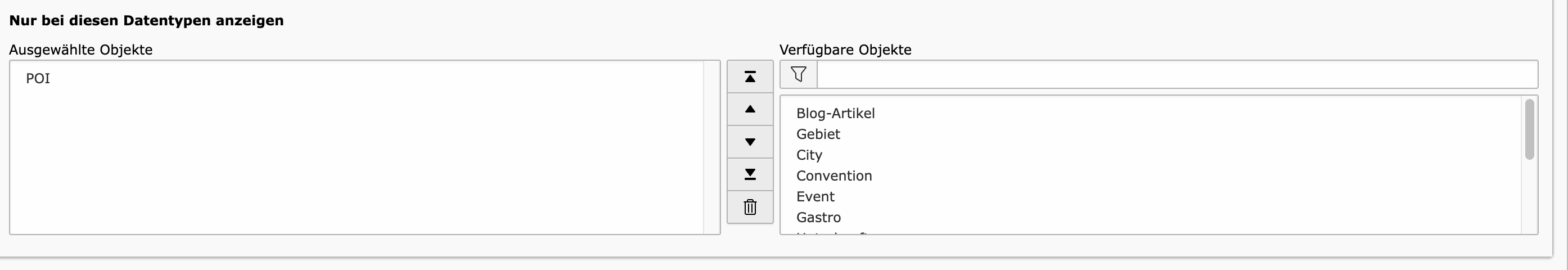Click the available objects scrollbar thumb
Viewport: 1568px width, 270px height.
(1529, 129)
